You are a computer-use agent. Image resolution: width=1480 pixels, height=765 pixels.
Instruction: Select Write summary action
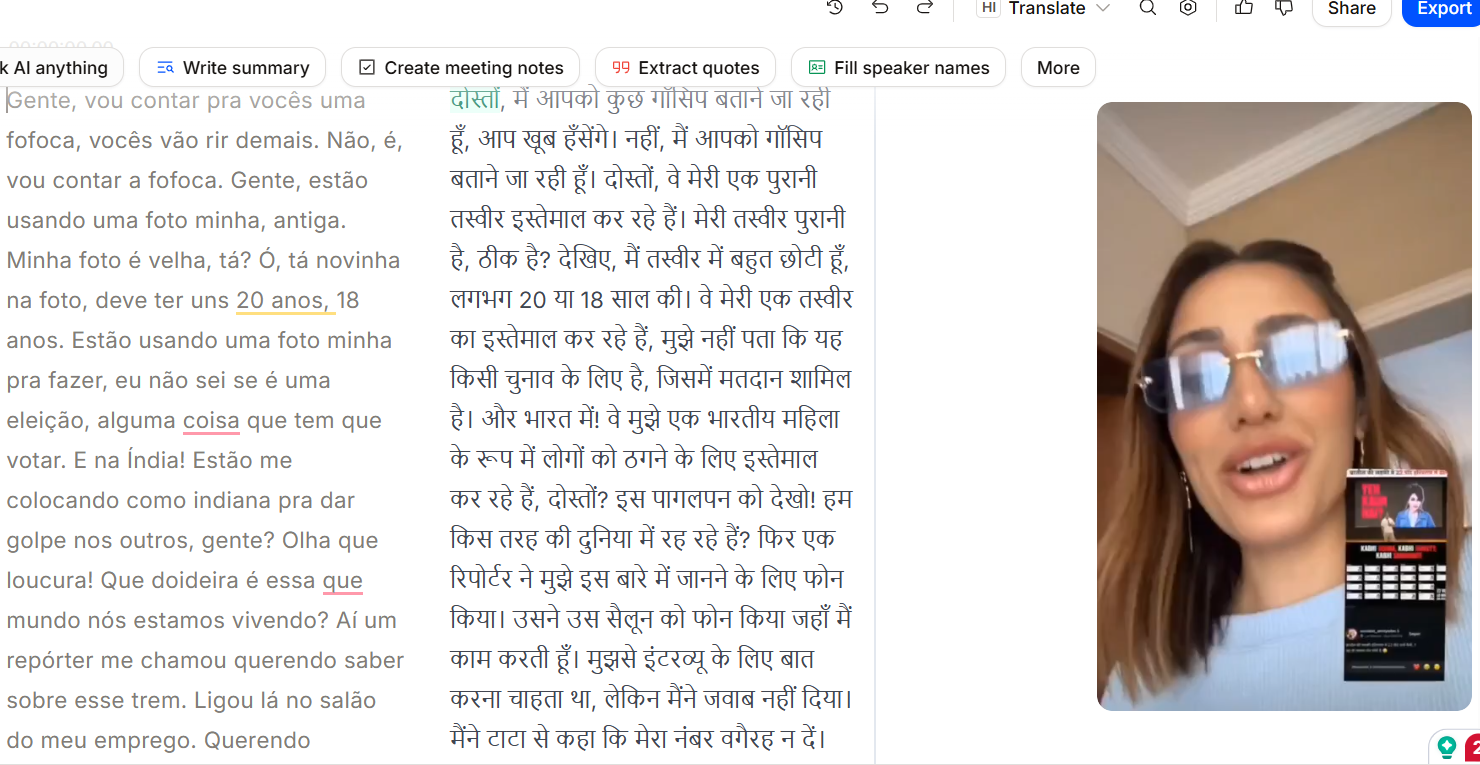232,68
